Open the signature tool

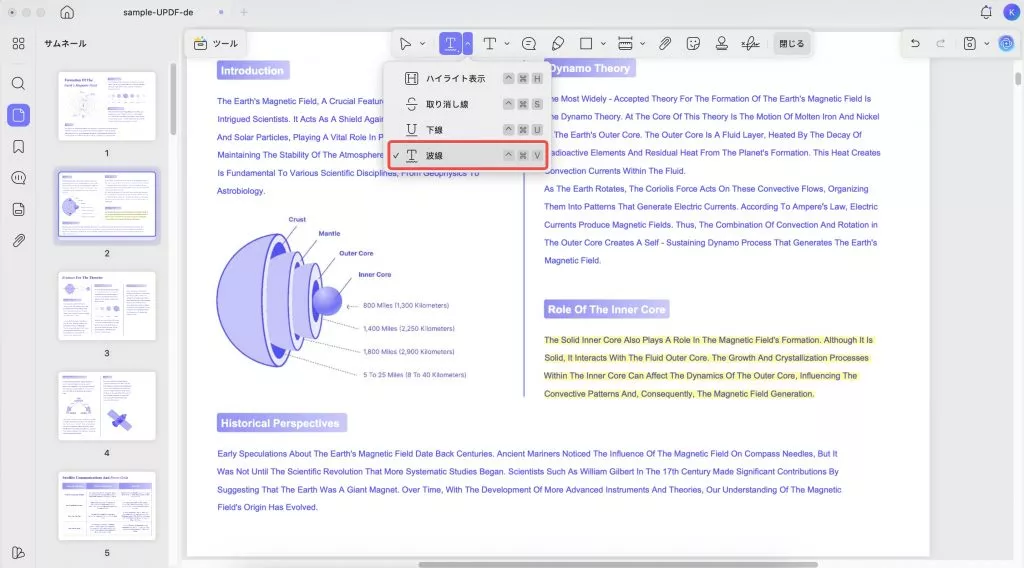click(x=750, y=44)
